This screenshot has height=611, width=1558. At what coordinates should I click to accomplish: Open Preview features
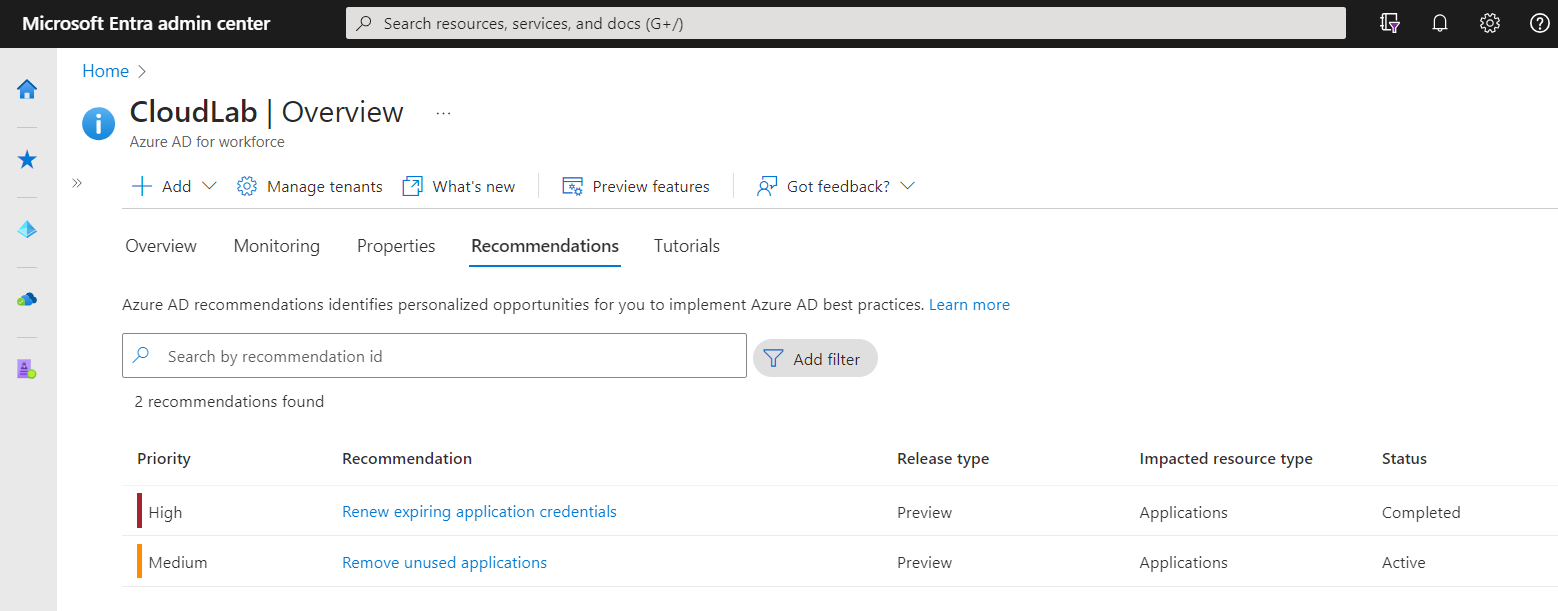click(x=651, y=187)
